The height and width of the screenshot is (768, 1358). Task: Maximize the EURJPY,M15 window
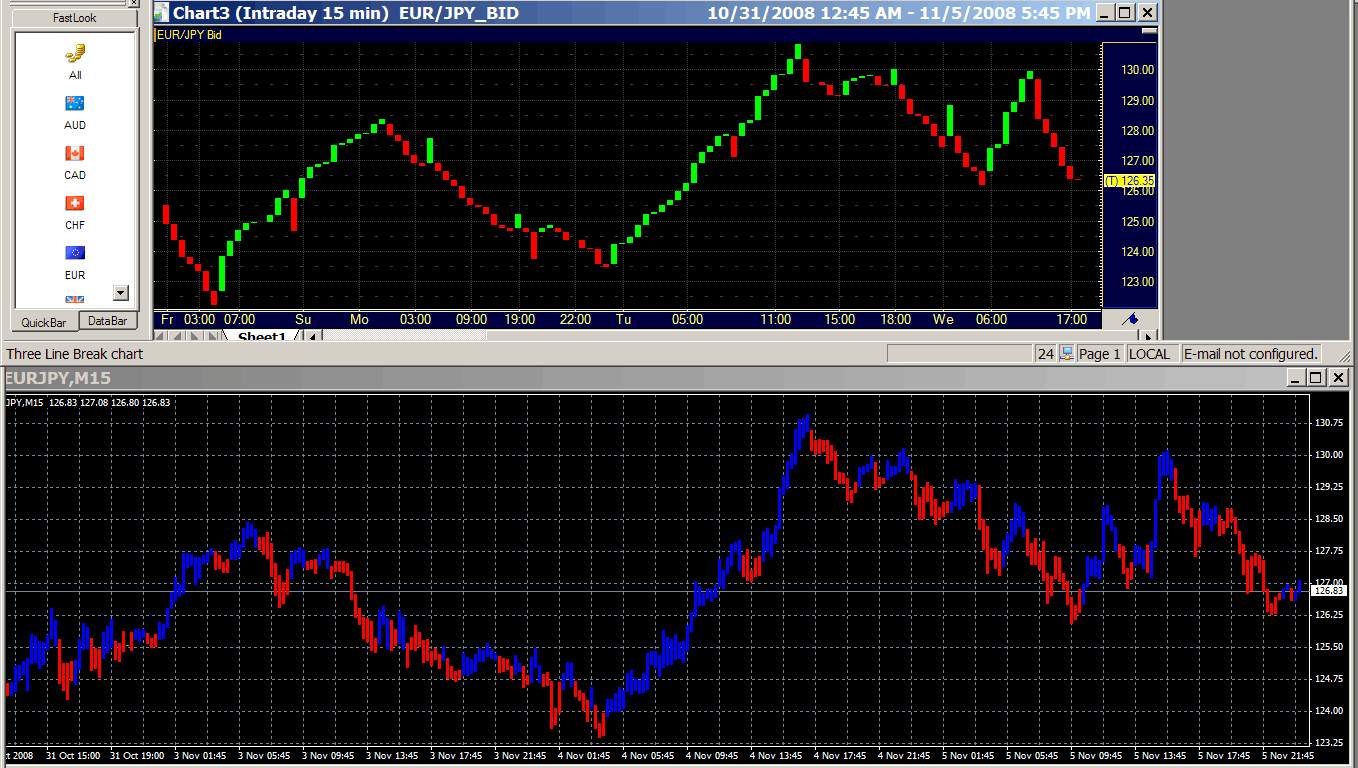[x=1316, y=378]
